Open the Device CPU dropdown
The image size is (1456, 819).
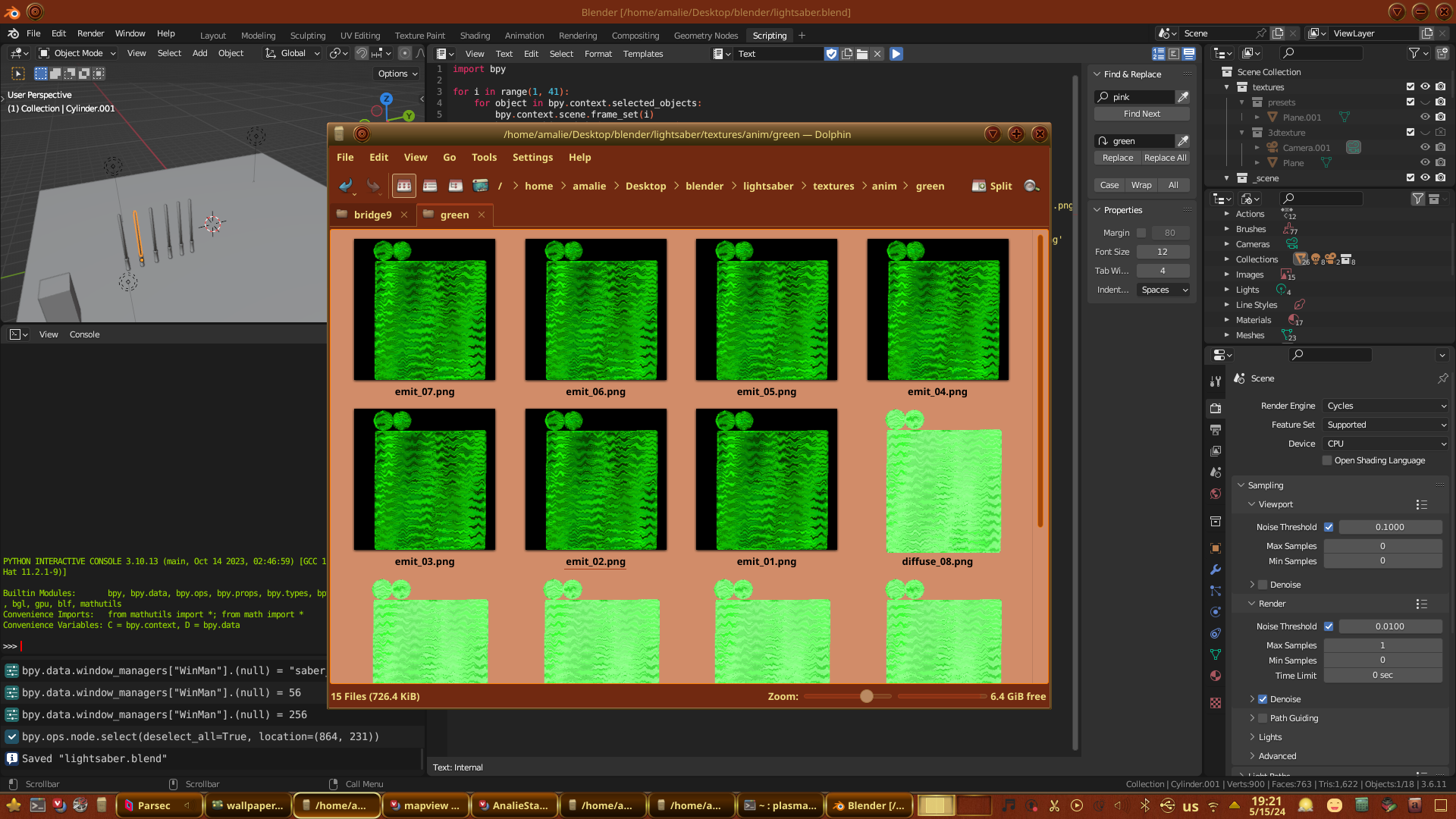[x=1385, y=444]
